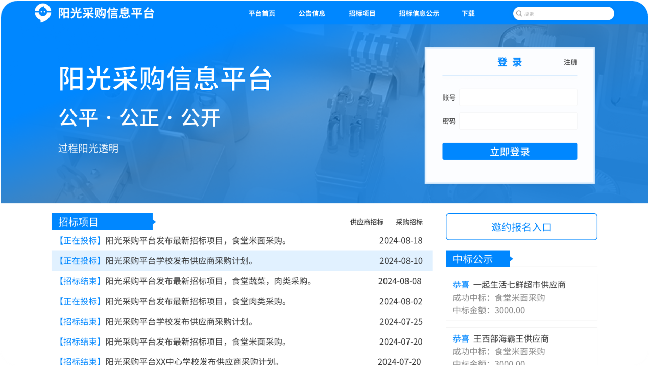Open the 邀约报名入口 button
Image resolution: width=651 pixels, height=367 pixels.
pyautogui.click(x=521, y=227)
